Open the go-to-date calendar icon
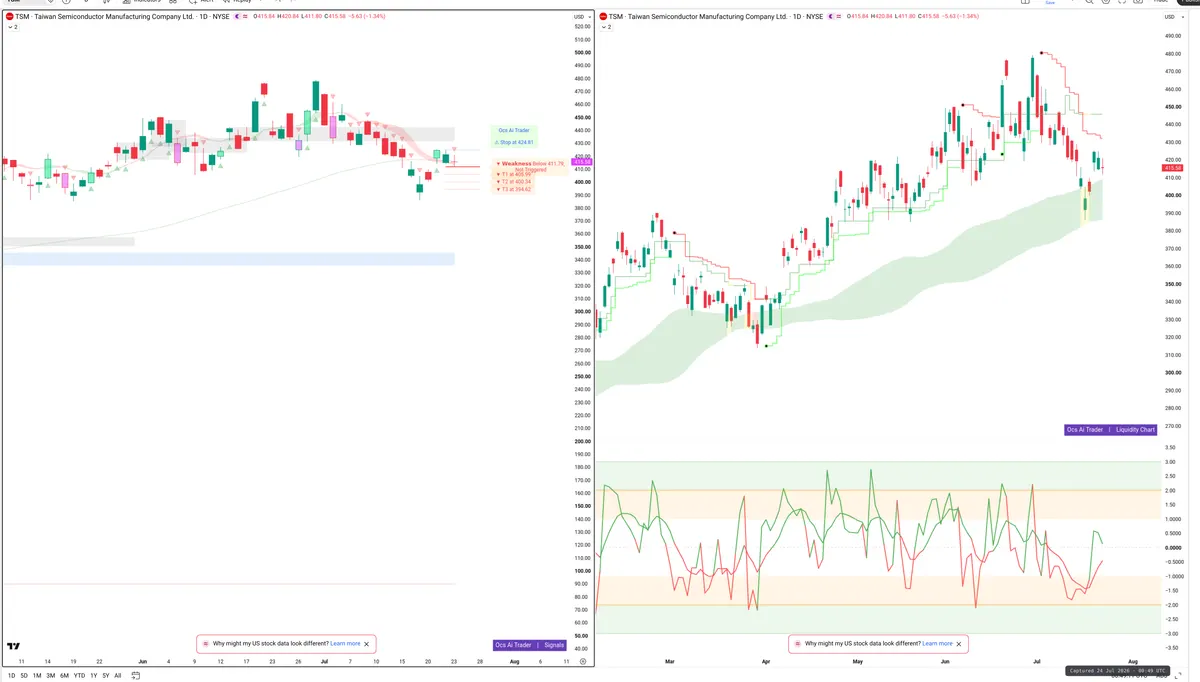The image size is (1200, 682). [135, 676]
